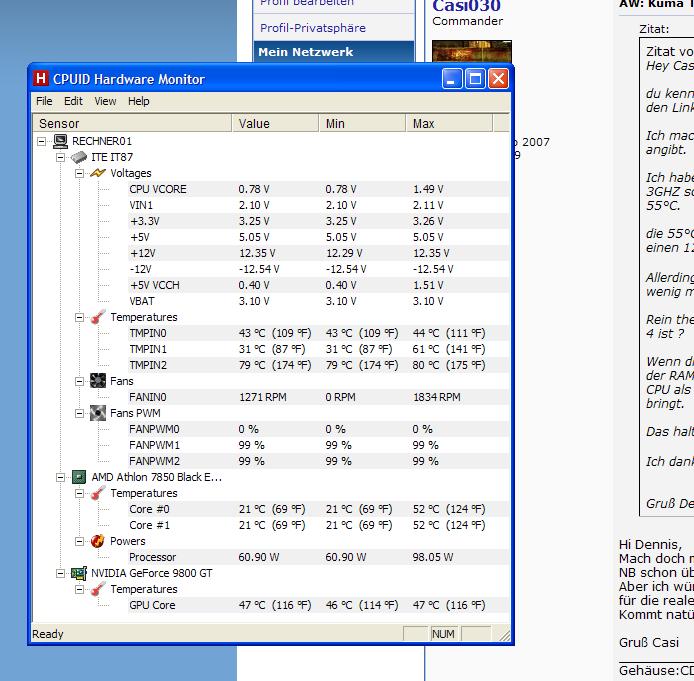This screenshot has height=681, width=694.
Task: Click the 98.05 W max power value
Action: tap(433, 557)
